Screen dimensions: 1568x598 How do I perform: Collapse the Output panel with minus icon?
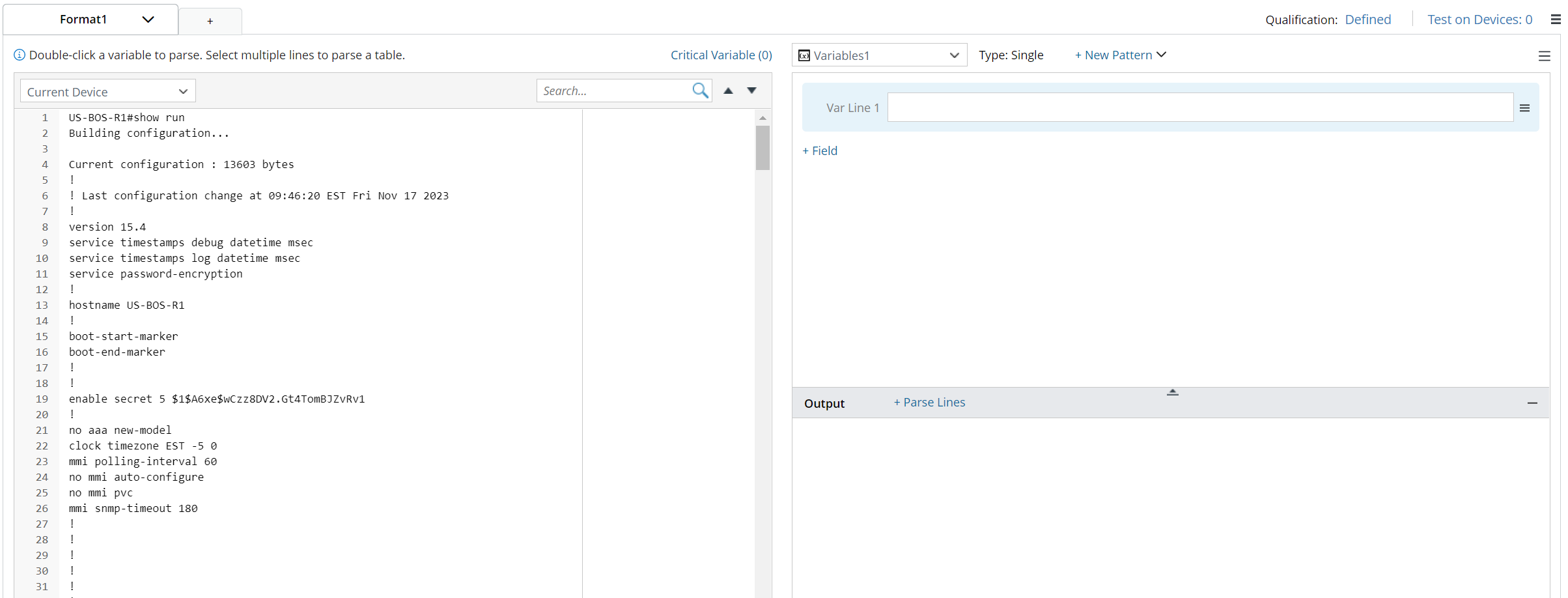coord(1532,403)
